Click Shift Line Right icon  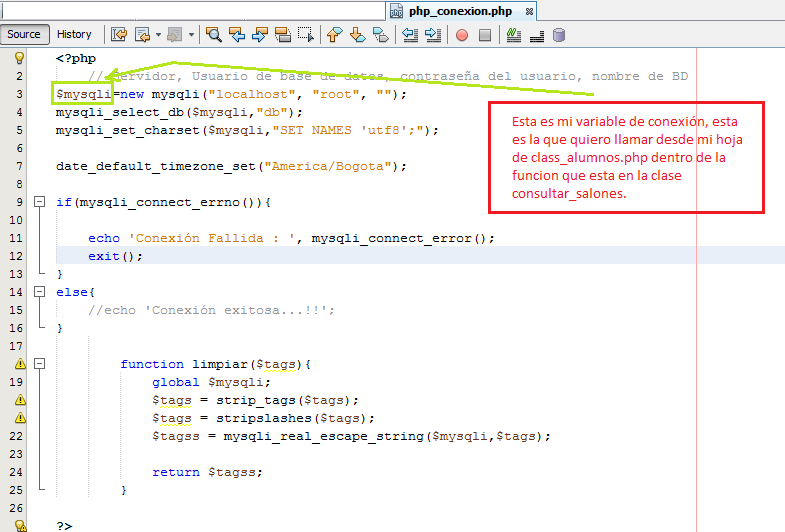[x=433, y=35]
